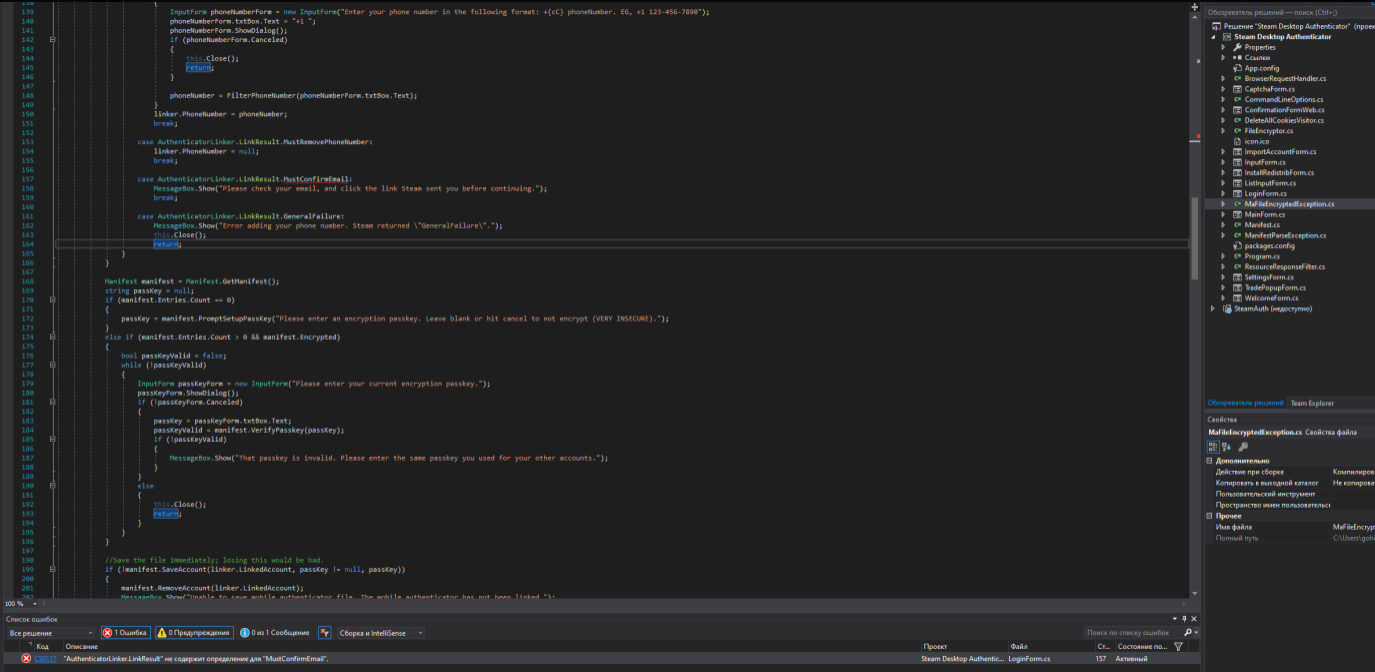
Task: Click the Manifest.cs C# file icon
Action: click(x=1237, y=225)
